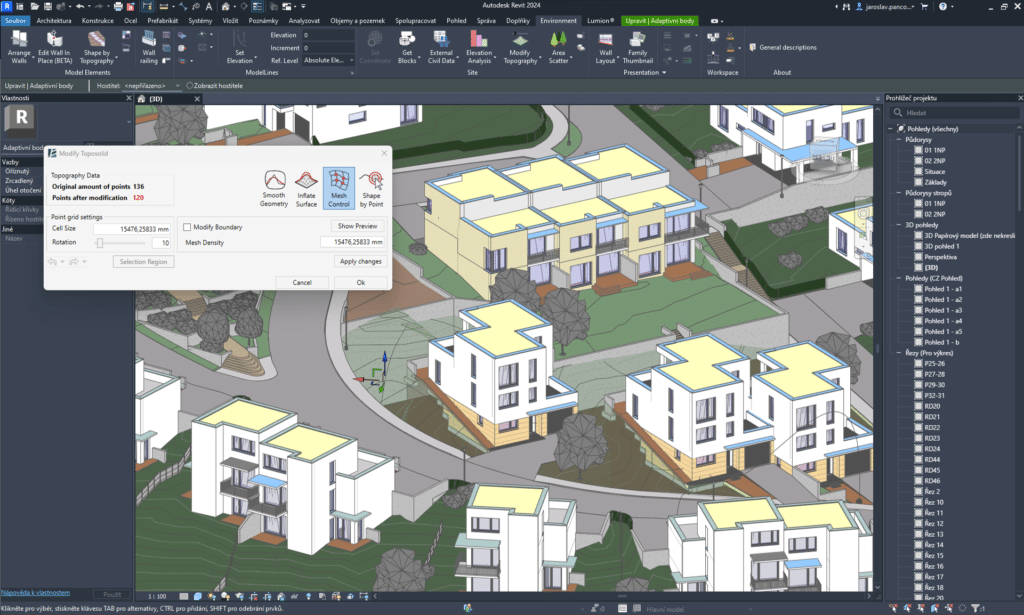Click the Family Thumbnail tool

pos(637,47)
